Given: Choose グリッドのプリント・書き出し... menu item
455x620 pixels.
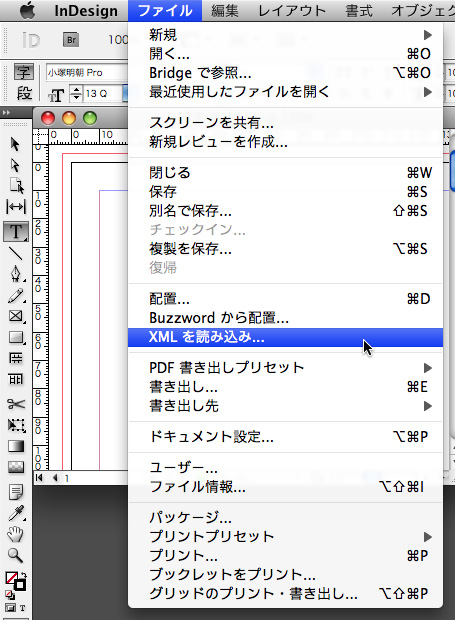Looking at the screenshot, I should pos(285,594).
